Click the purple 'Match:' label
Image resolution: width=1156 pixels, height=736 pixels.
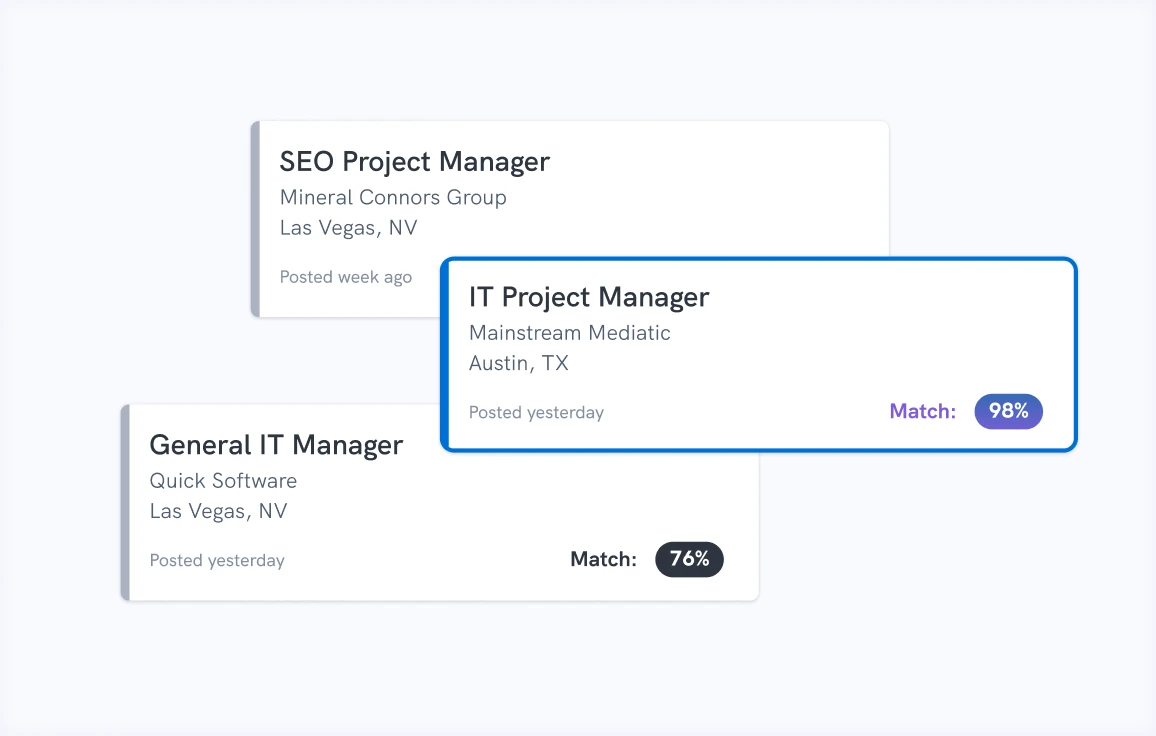(922, 411)
